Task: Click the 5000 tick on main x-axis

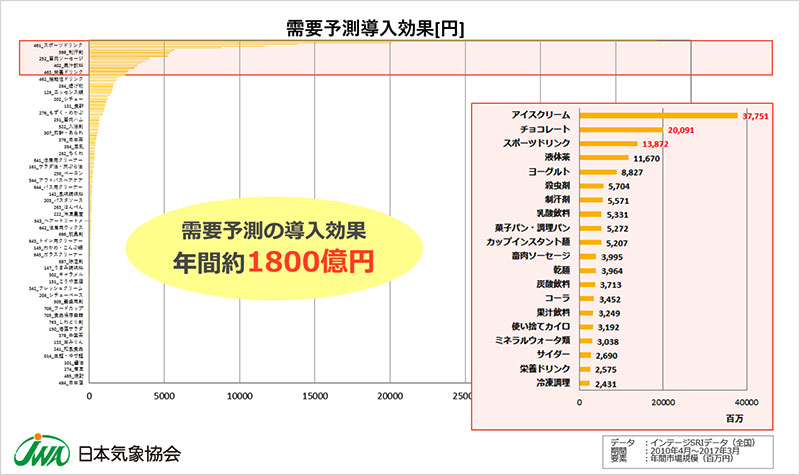Action: [x=165, y=396]
